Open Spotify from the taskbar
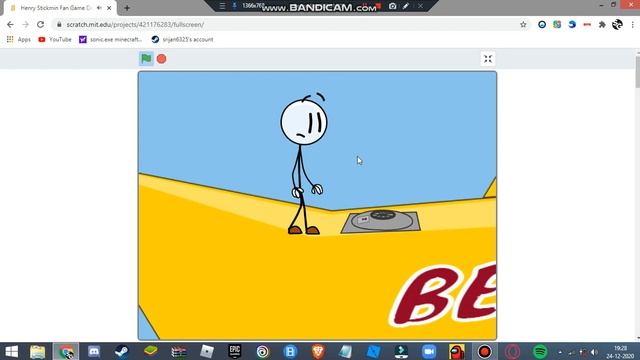640x360 pixels. pos(540,351)
